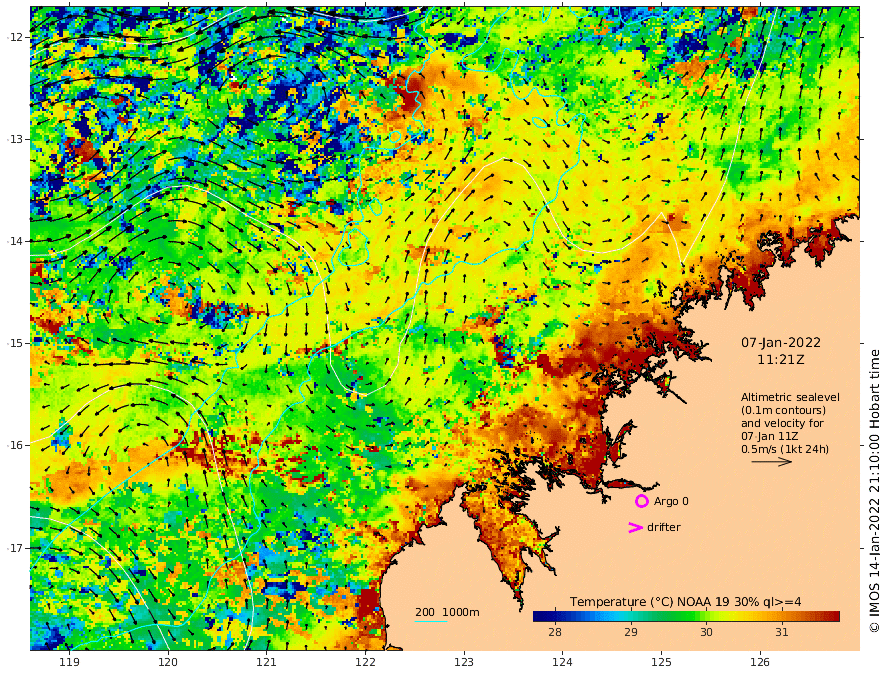The image size is (880, 680).
Task: Click the cyan 200m contour legend line
Action: [430, 621]
